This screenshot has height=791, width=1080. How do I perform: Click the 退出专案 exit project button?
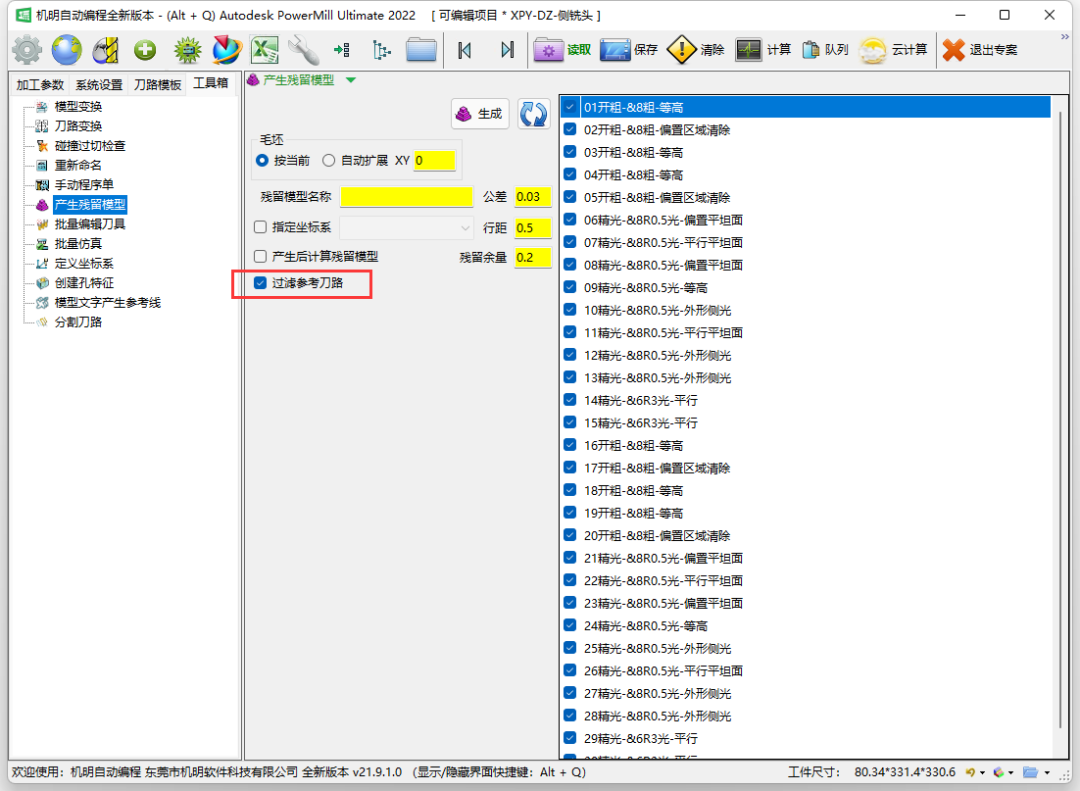pos(980,50)
